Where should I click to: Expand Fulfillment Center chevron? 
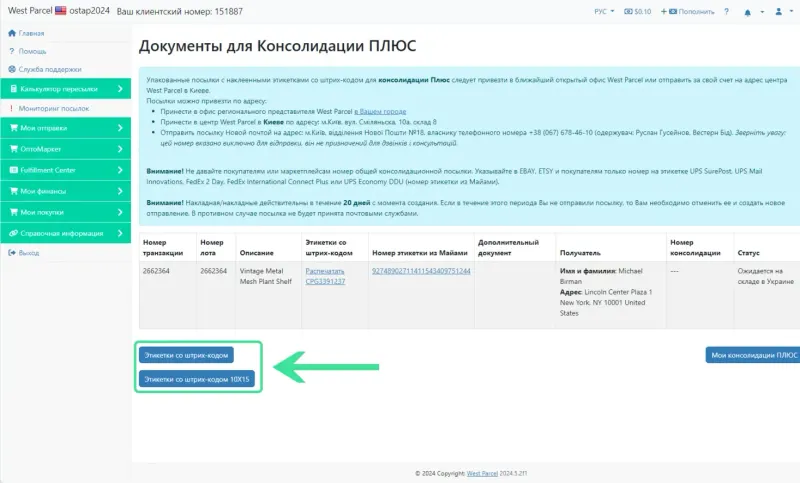pyautogui.click(x=120, y=170)
